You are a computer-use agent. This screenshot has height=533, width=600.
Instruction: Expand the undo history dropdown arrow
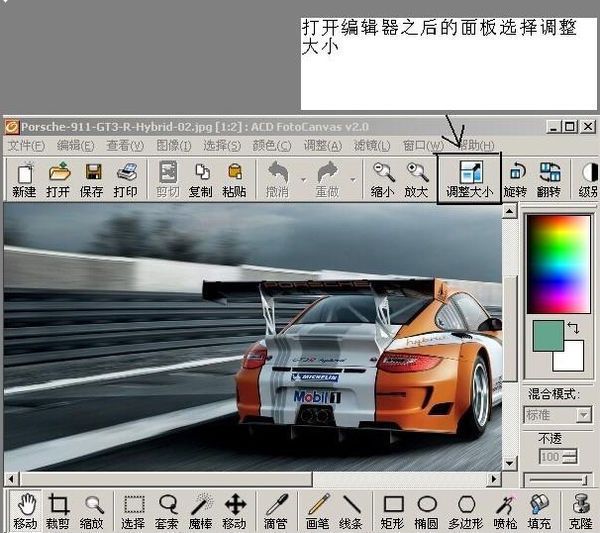coord(304,179)
